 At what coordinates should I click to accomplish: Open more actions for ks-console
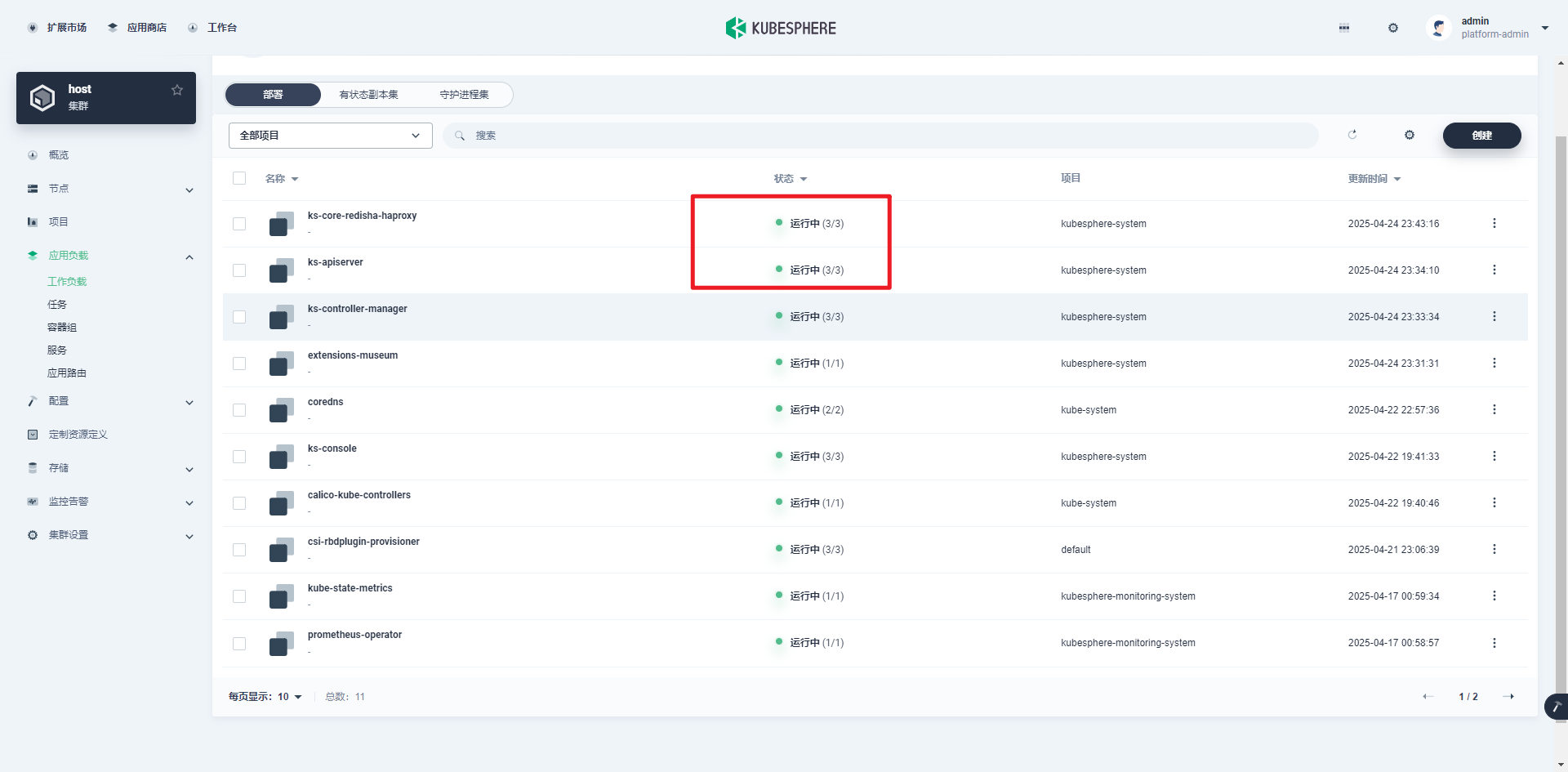click(1494, 456)
